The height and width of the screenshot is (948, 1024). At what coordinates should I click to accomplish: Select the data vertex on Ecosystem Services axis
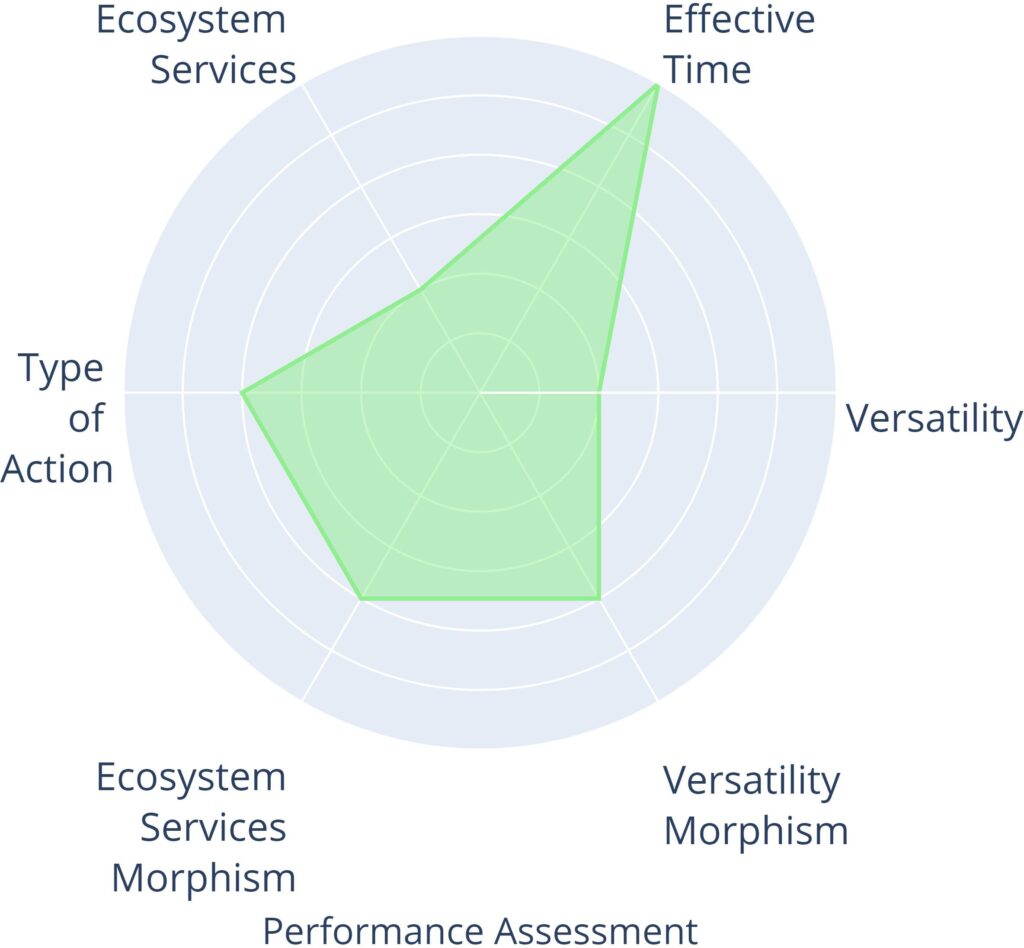click(x=420, y=289)
